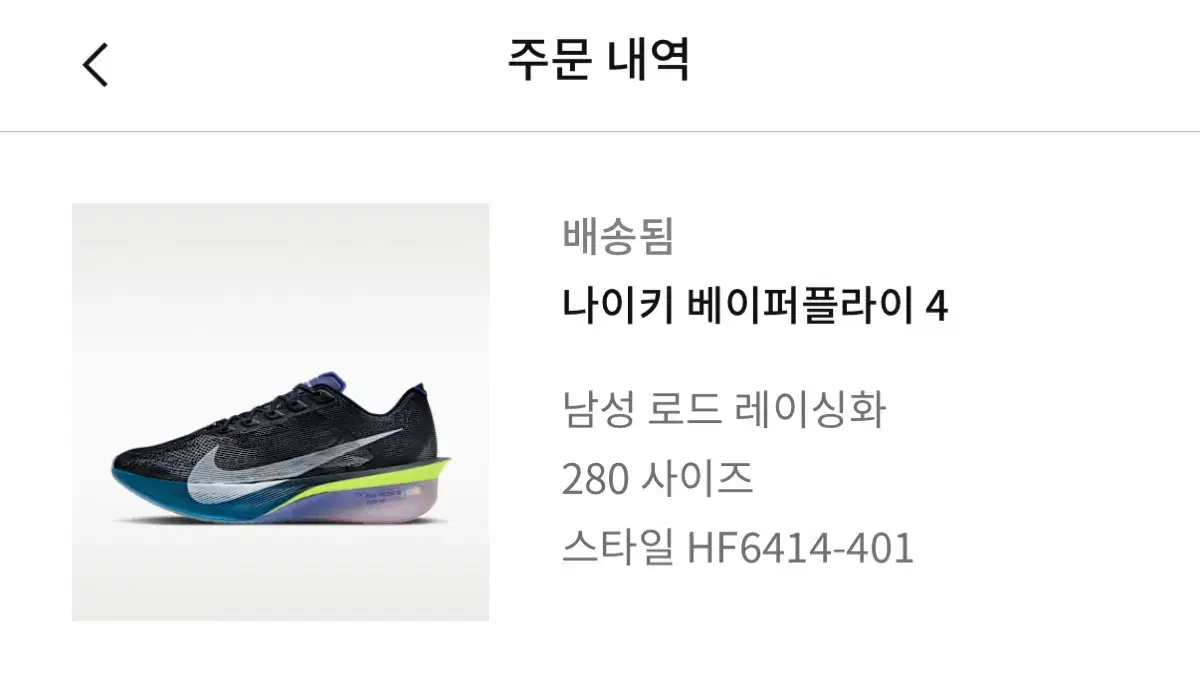1200x678 pixels.
Task: Tap the 주문 내역 page title
Action: [598, 62]
